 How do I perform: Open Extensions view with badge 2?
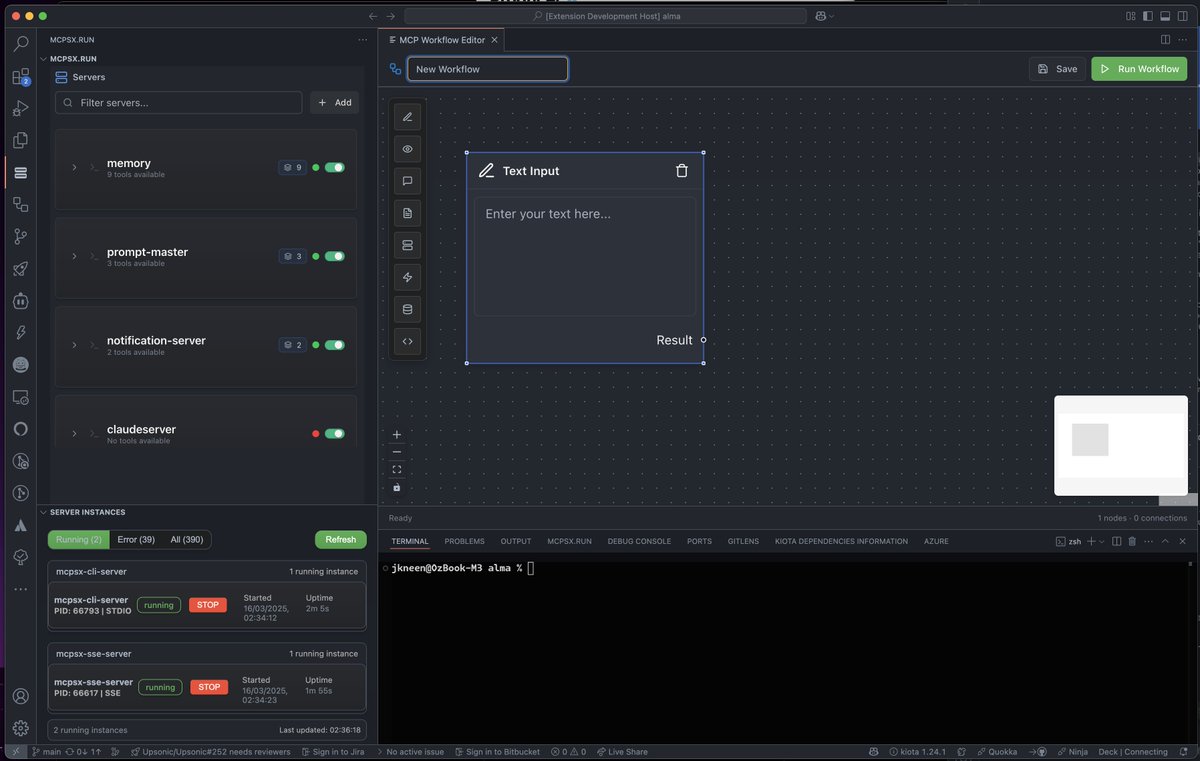(21, 76)
